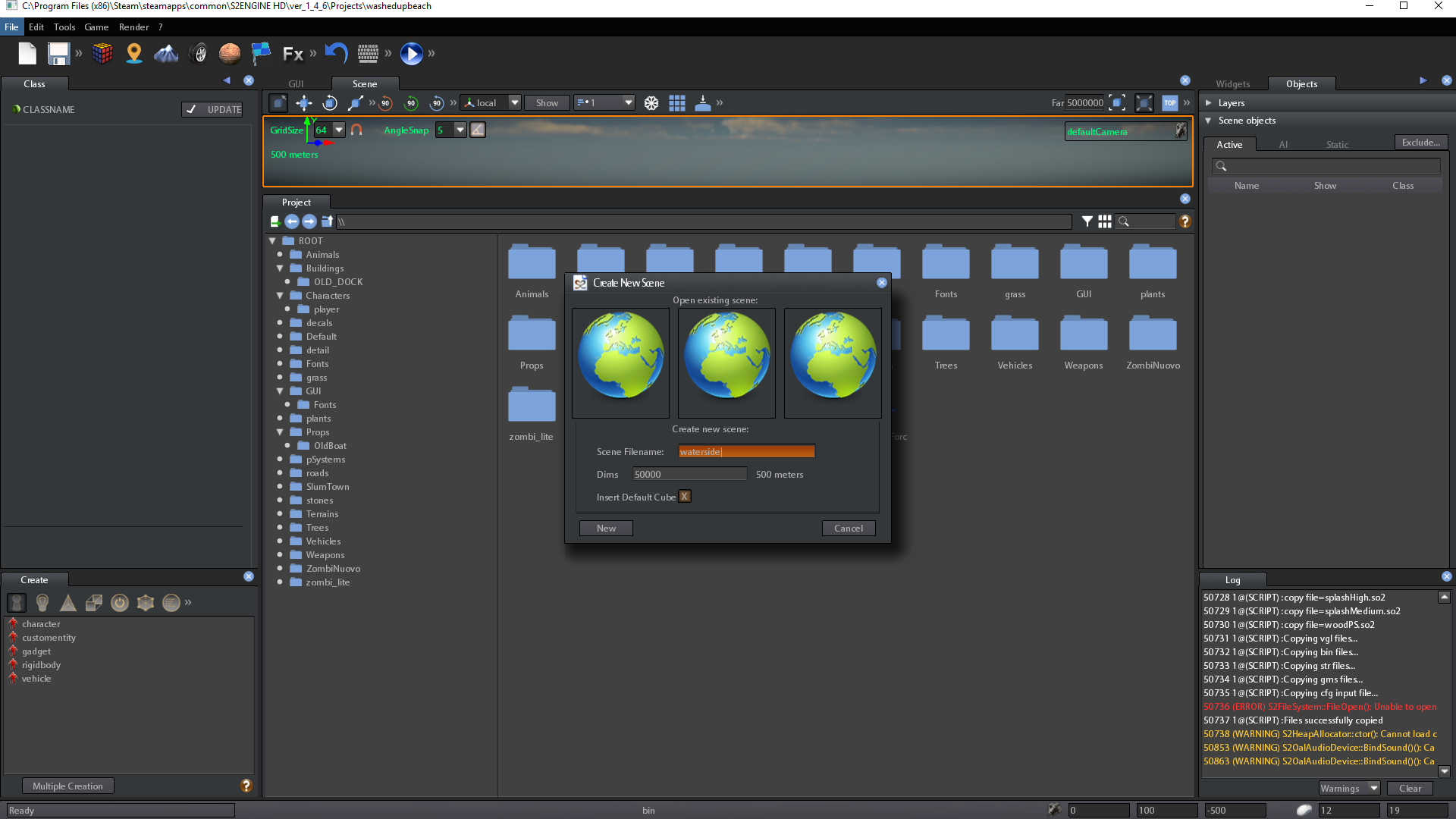The height and width of the screenshot is (819, 1456).
Task: Toggle the Insert Default Cube checkbox
Action: (685, 497)
